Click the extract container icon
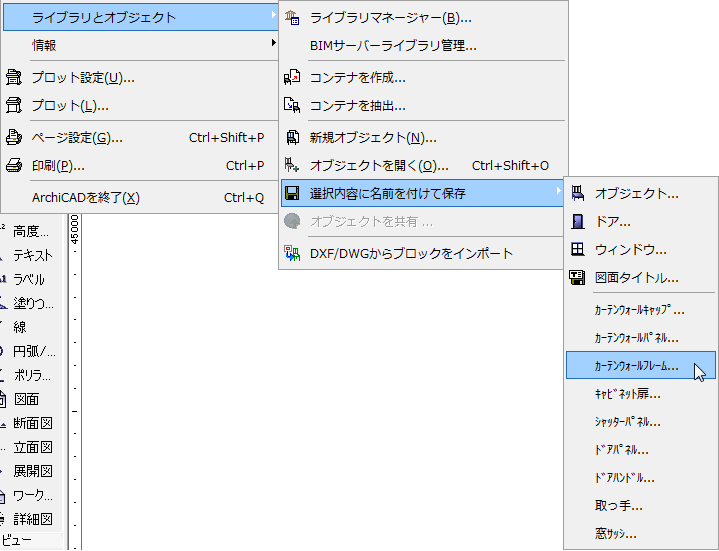The image size is (719, 551). (292, 105)
